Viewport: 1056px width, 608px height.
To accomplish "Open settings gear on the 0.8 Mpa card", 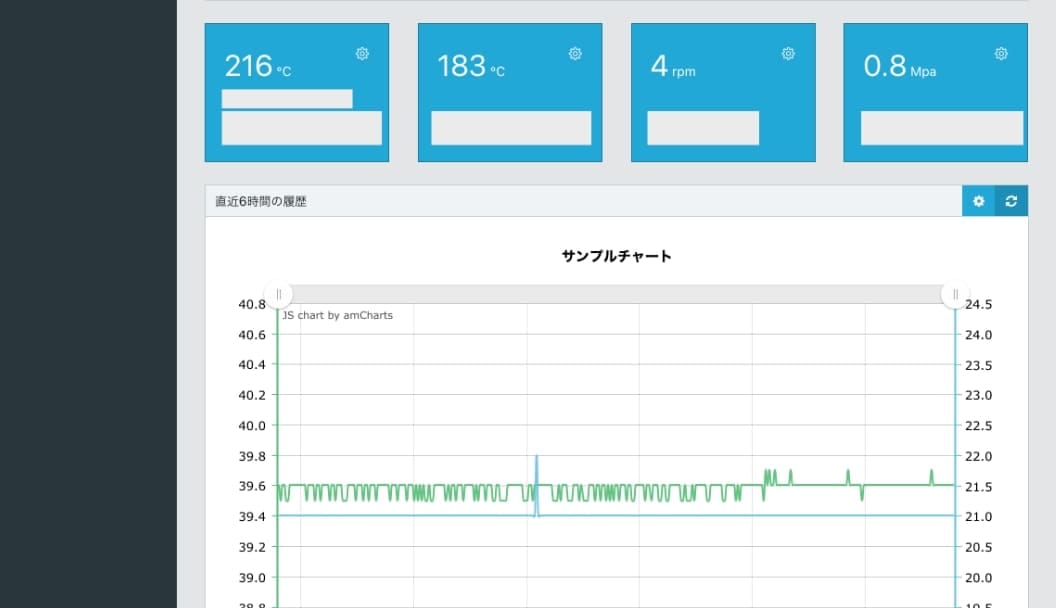I will click(1001, 53).
